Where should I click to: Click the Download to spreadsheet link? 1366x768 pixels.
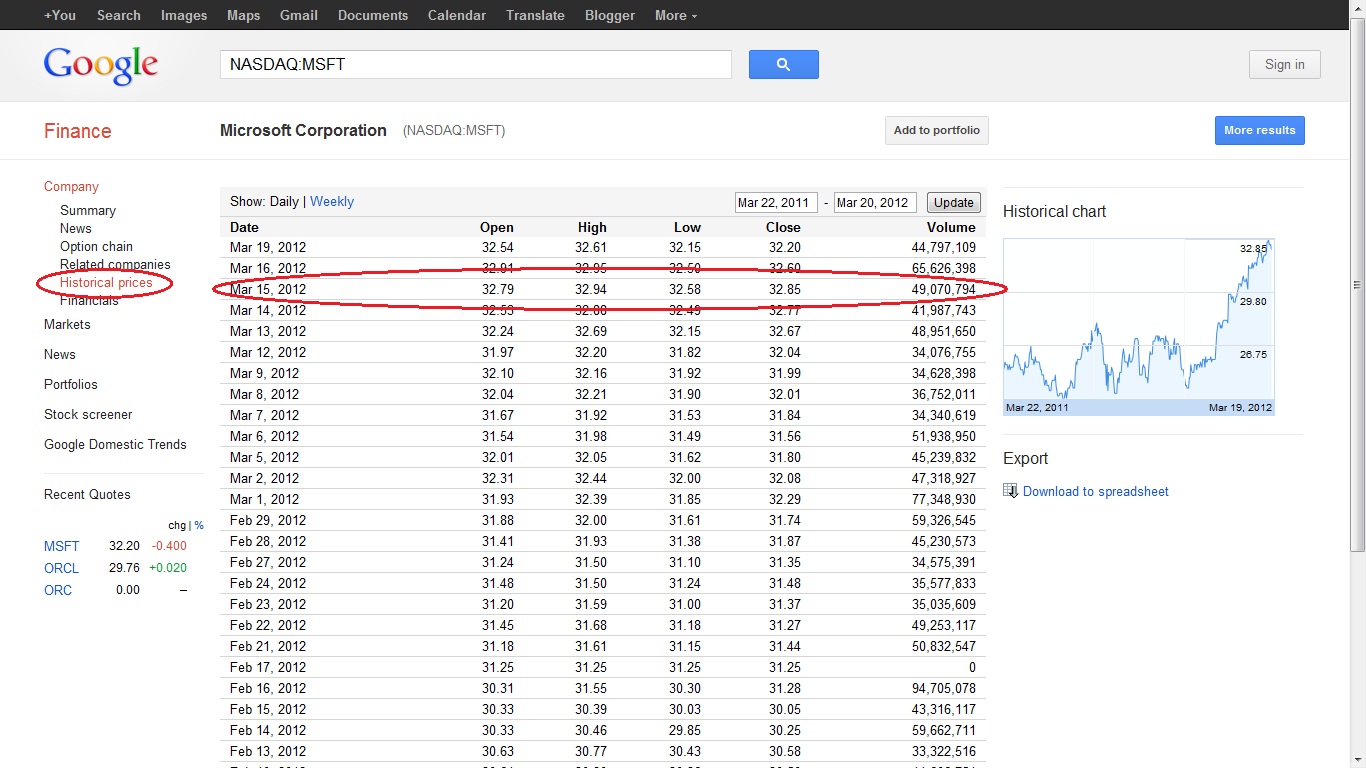(x=1095, y=491)
